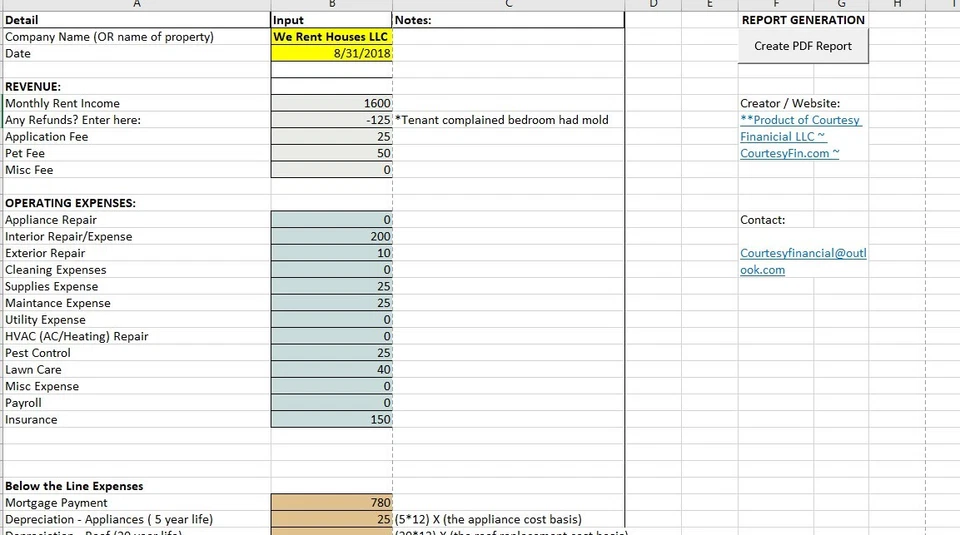Select the Application Fee input cell
The width and height of the screenshot is (960, 535).
[331, 137]
